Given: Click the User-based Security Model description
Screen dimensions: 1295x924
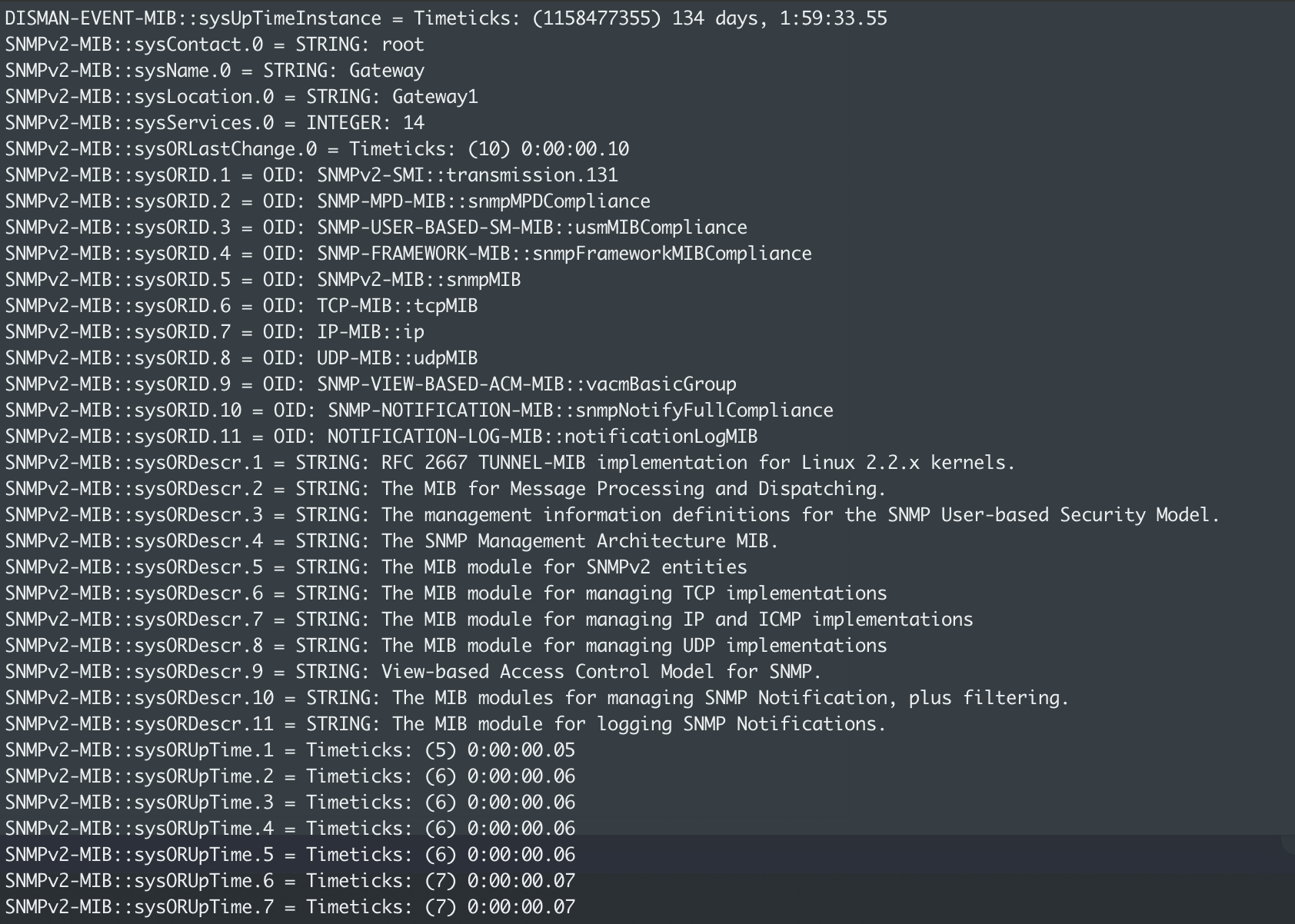Looking at the screenshot, I should pos(801,515).
